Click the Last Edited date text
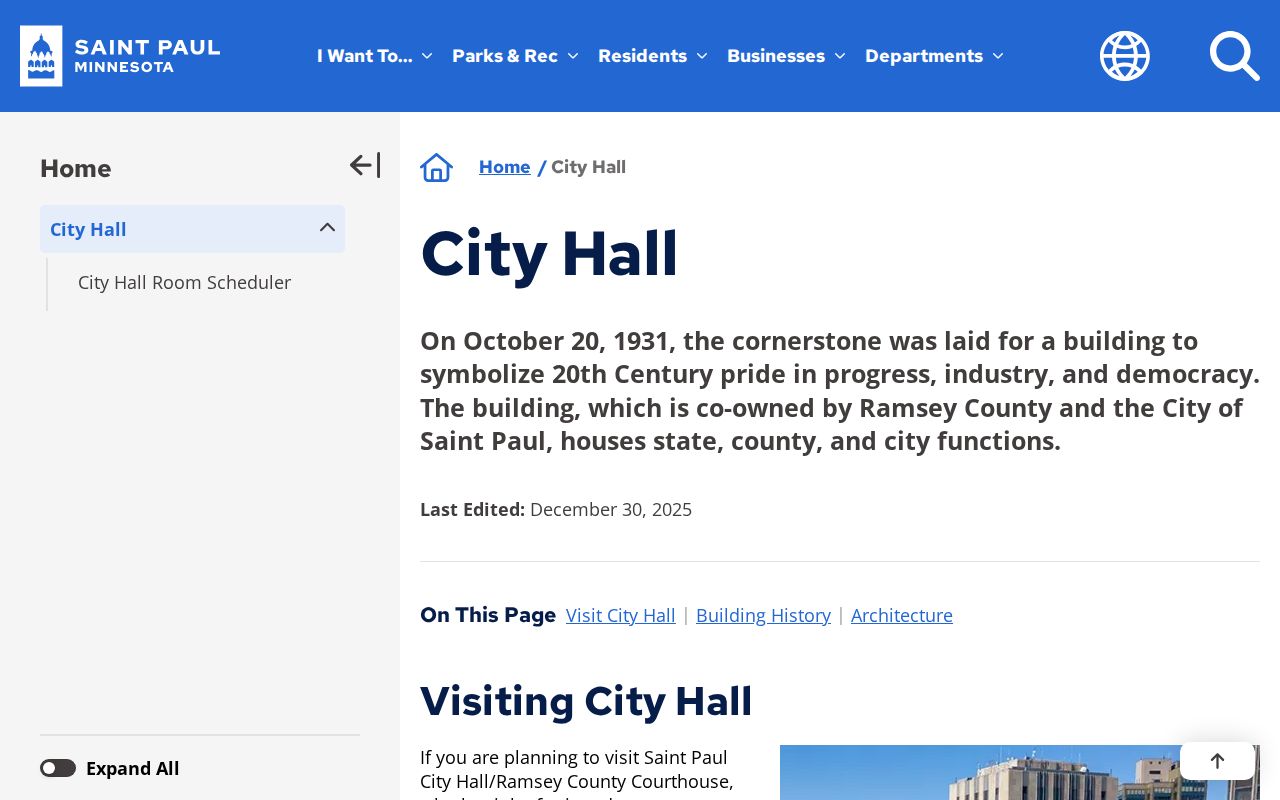This screenshot has width=1280, height=800. [x=611, y=510]
